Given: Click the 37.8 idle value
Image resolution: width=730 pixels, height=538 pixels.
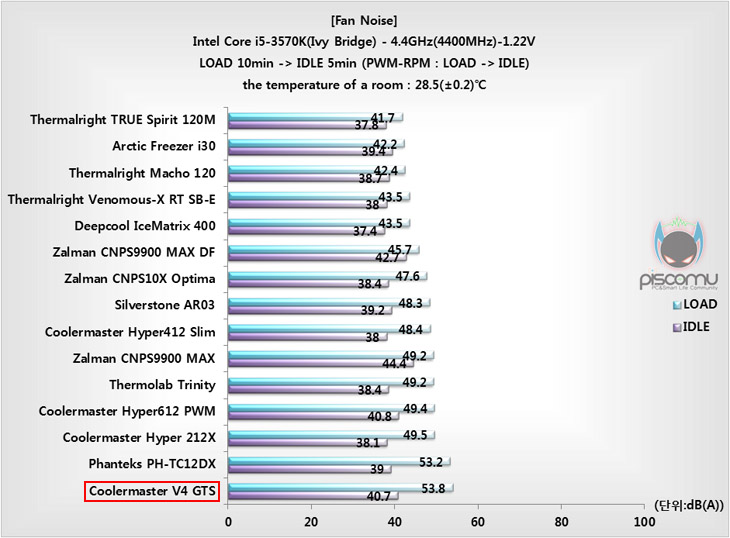Looking at the screenshot, I should [366, 125].
